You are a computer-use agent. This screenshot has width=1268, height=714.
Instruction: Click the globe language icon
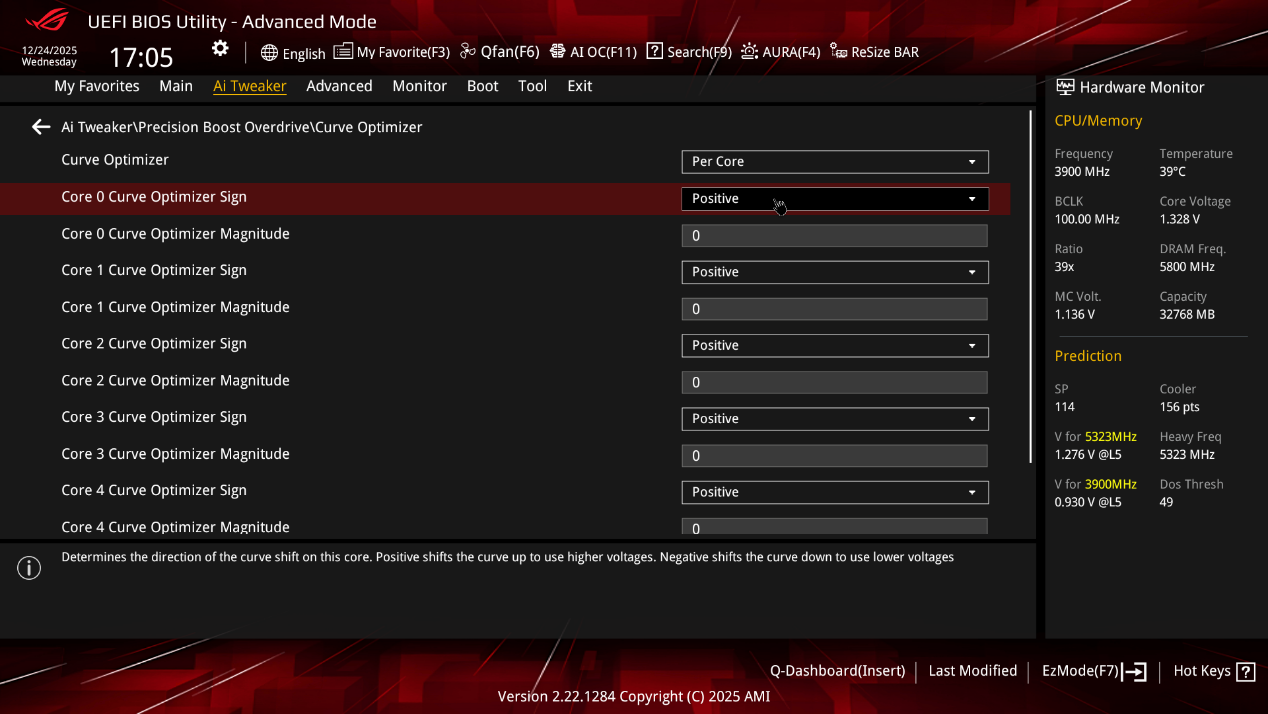tap(269, 53)
